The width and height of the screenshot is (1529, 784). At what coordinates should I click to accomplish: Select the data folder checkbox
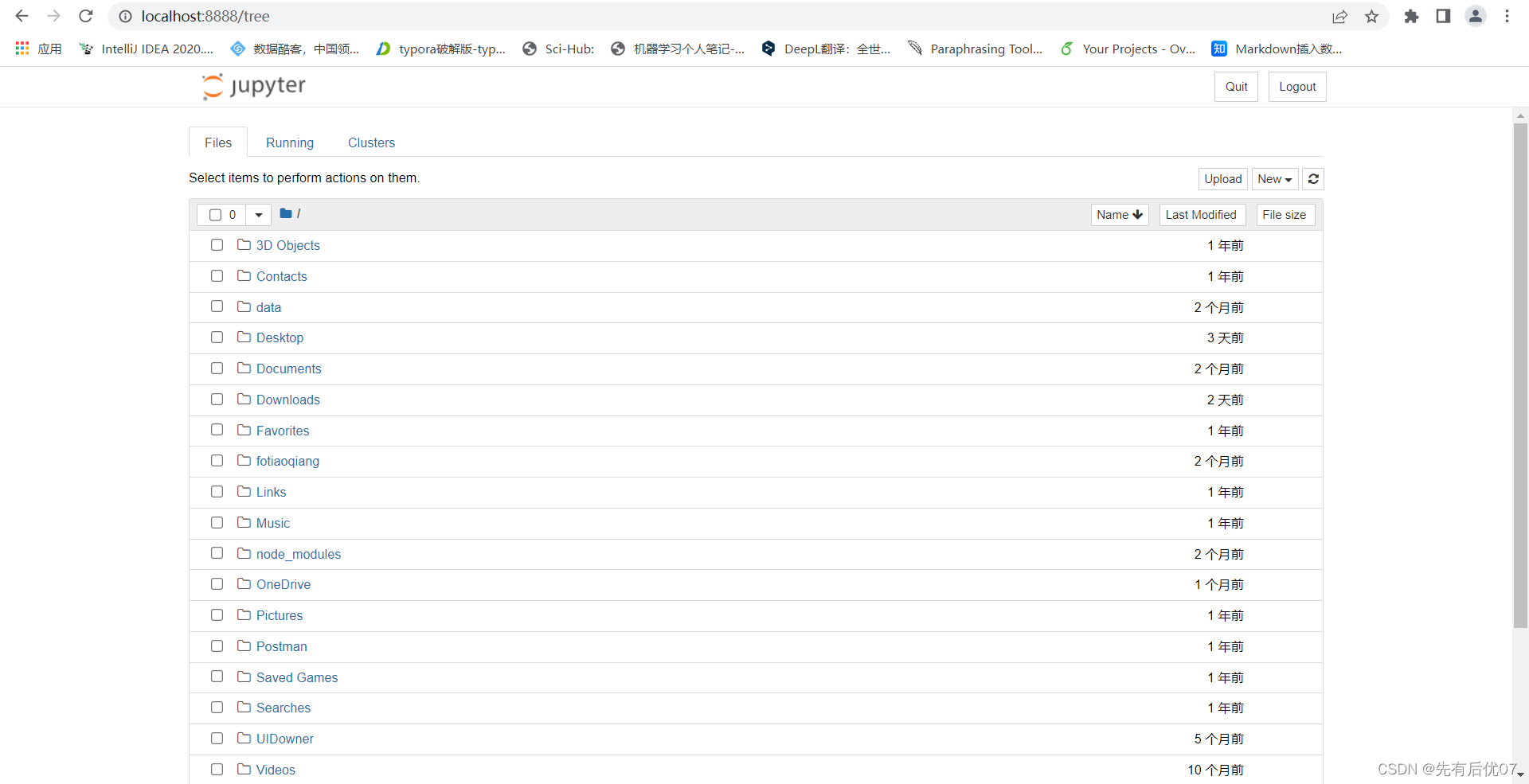pos(217,306)
